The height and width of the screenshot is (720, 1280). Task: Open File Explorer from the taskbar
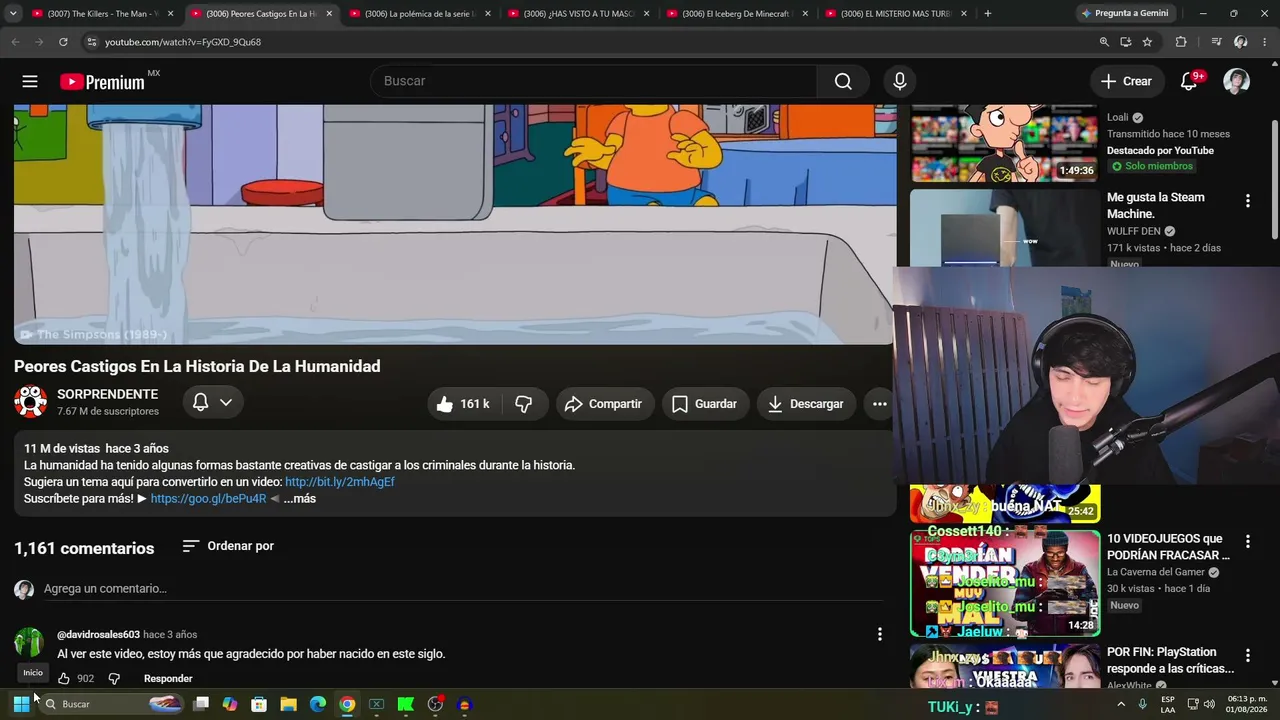(x=288, y=704)
